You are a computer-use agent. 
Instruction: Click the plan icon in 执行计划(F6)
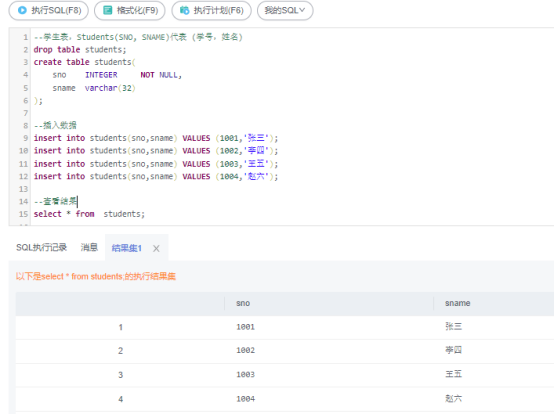click(x=184, y=10)
